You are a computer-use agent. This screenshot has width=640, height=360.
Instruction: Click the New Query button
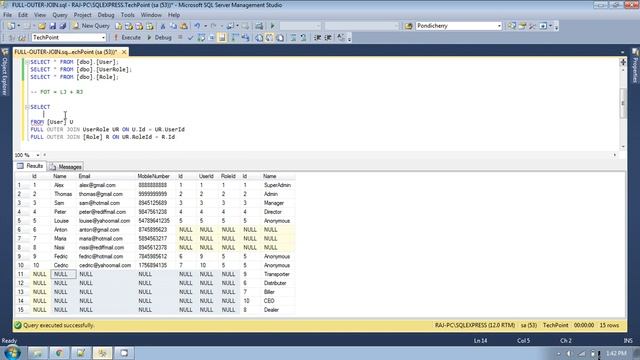tap(91, 26)
